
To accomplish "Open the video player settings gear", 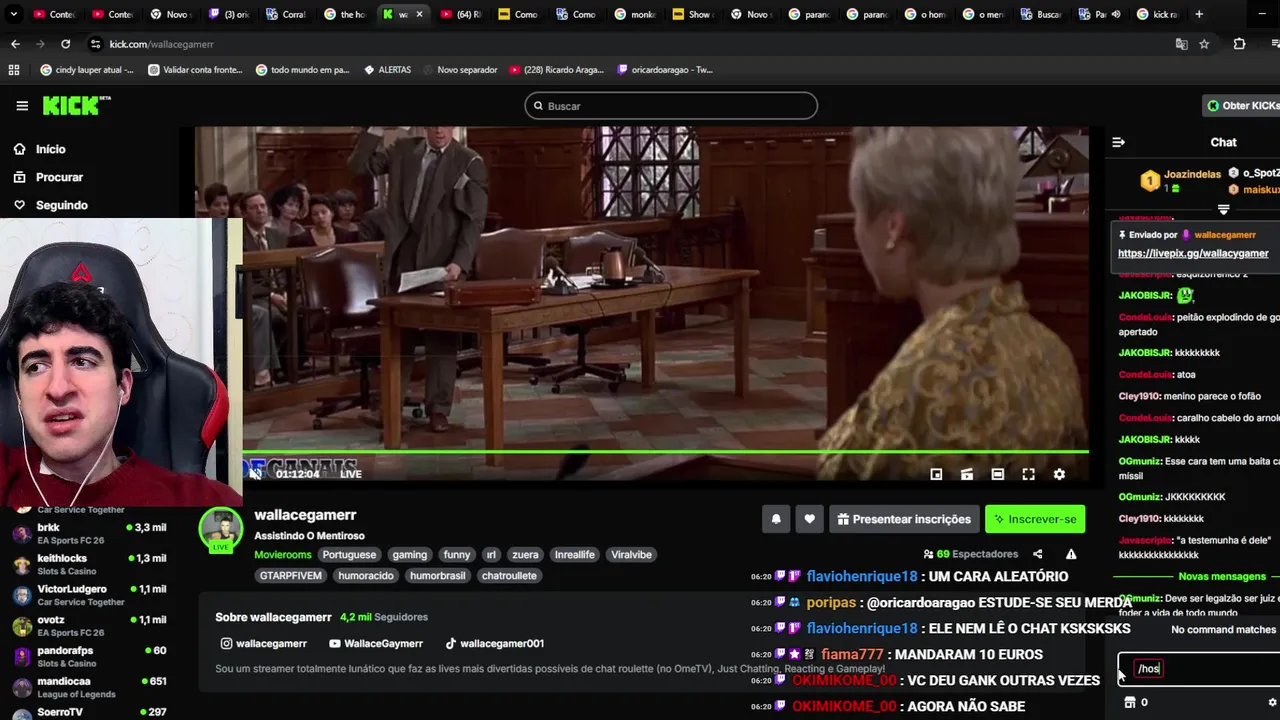I will [x=1059, y=474].
